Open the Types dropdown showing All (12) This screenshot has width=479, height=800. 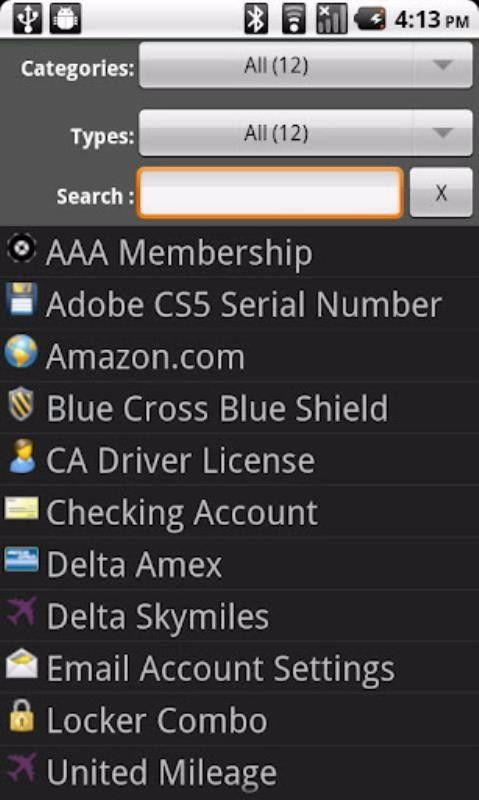[x=306, y=133]
